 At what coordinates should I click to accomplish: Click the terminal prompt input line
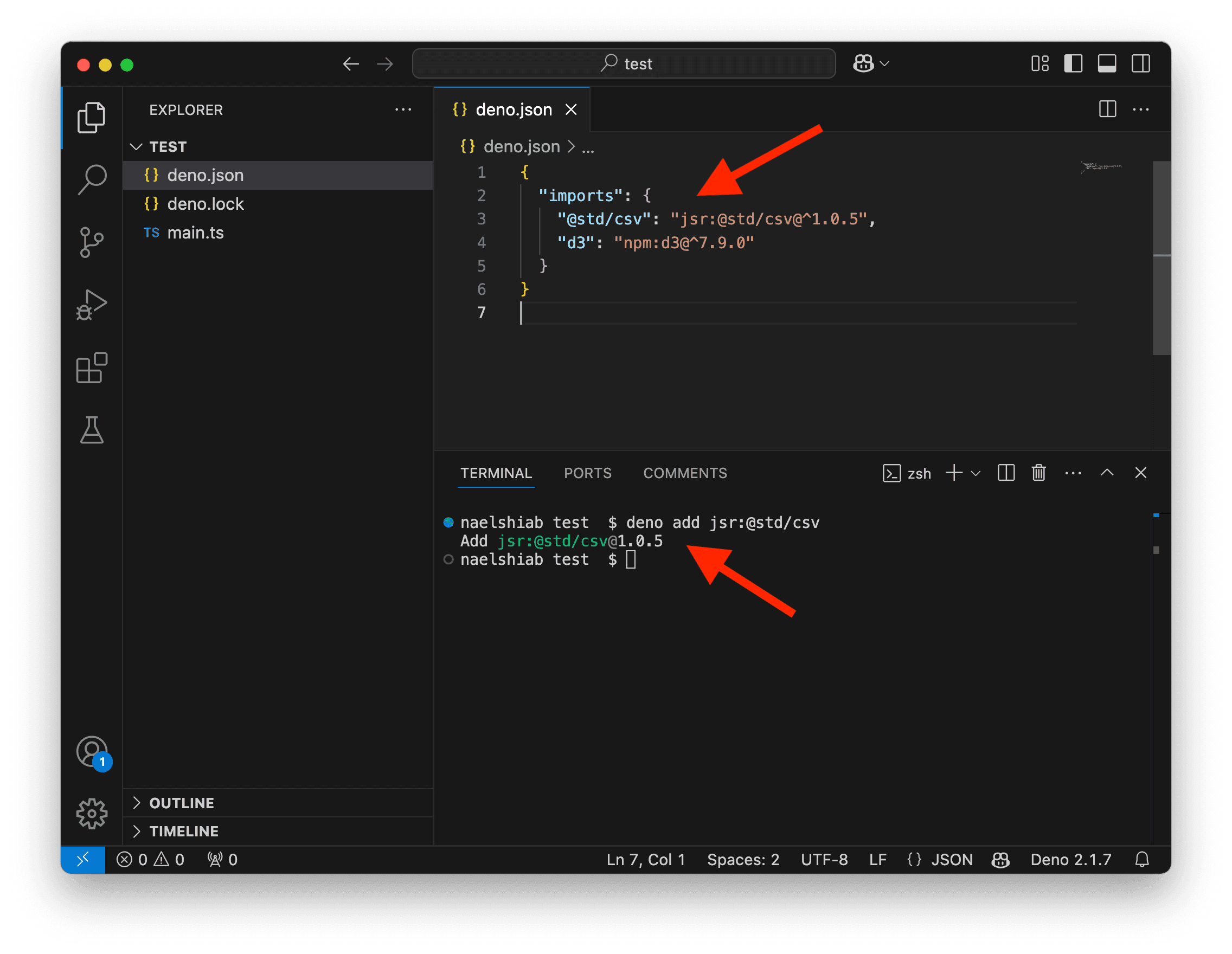click(547, 559)
